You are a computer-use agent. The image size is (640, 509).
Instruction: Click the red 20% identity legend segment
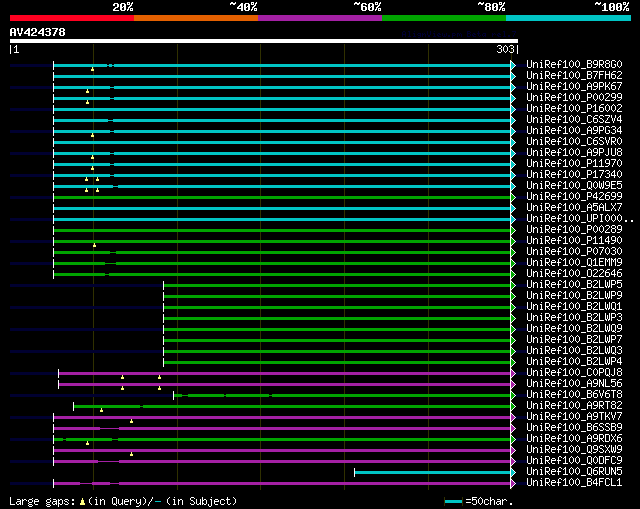coord(71,17)
